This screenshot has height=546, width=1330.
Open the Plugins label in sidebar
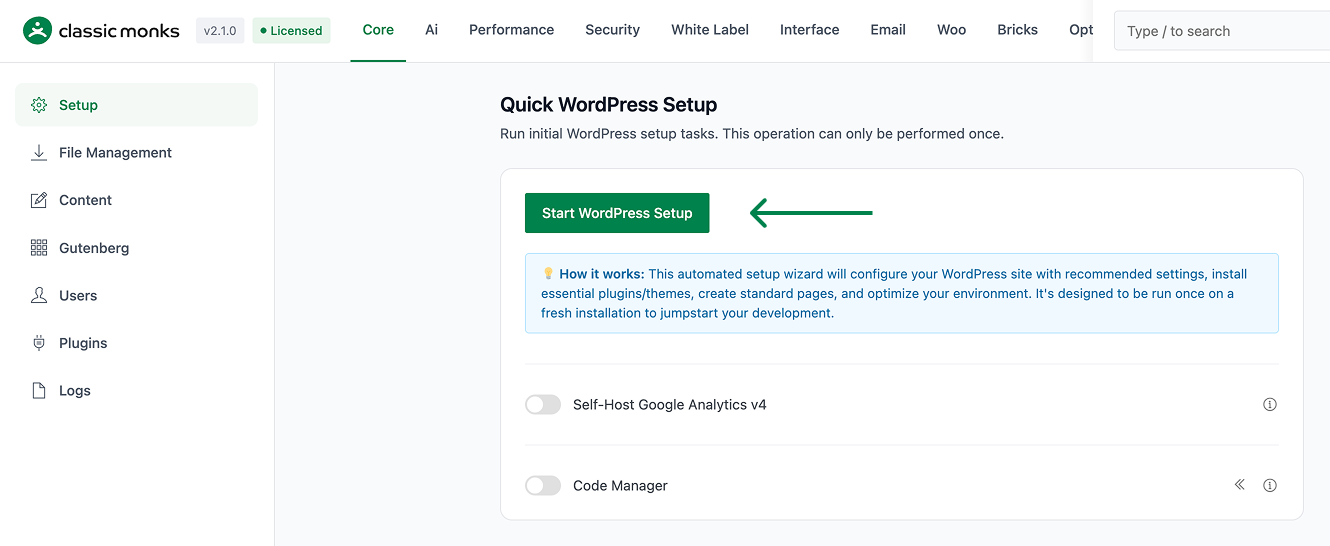83,343
